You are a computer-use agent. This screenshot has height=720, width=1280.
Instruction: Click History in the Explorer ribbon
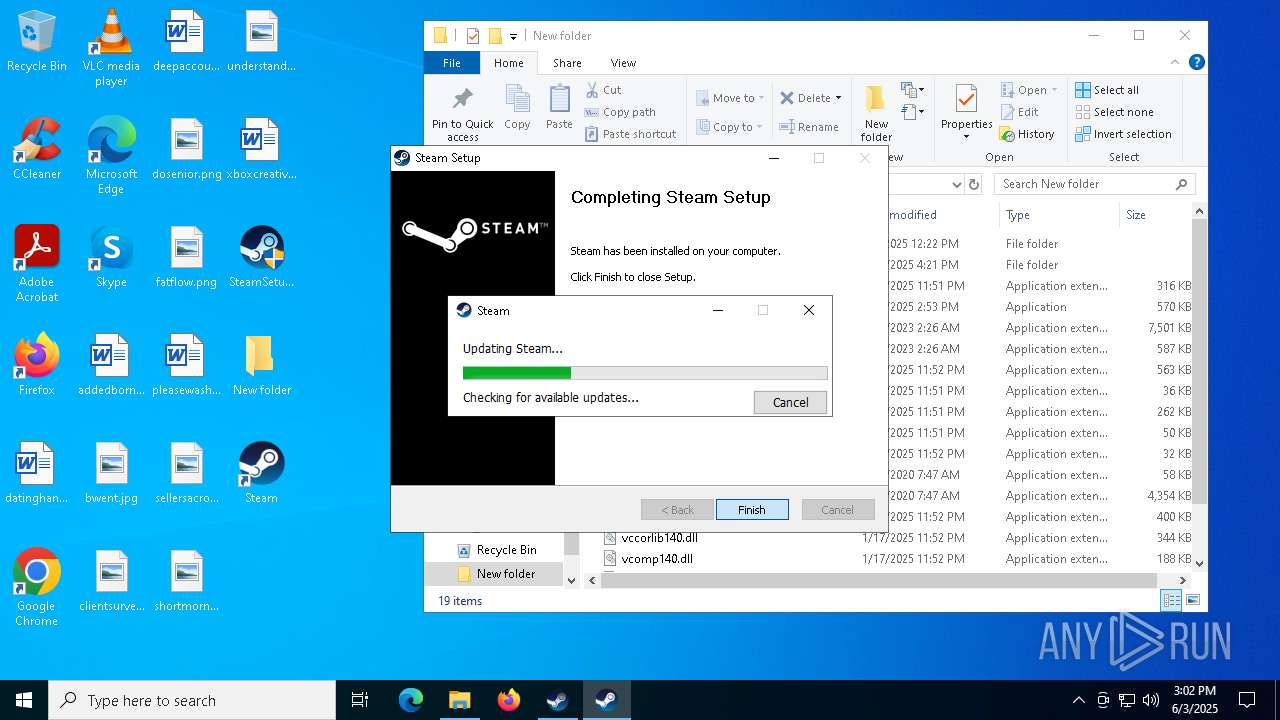[1027, 134]
